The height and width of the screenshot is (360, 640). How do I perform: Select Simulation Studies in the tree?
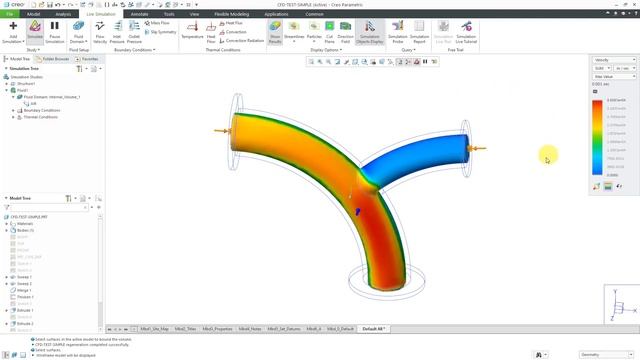23,77
